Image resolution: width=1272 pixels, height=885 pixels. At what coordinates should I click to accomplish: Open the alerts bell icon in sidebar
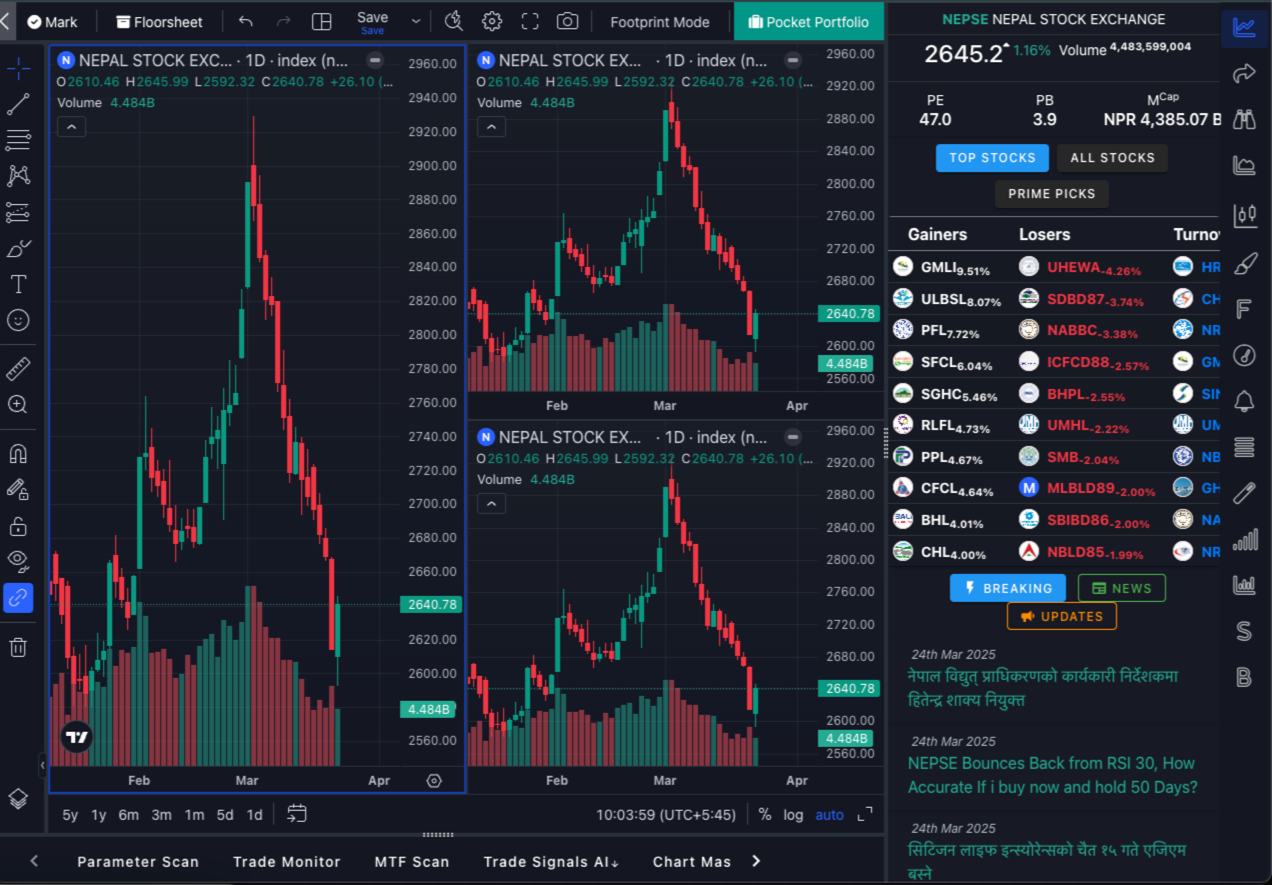coord(1244,401)
